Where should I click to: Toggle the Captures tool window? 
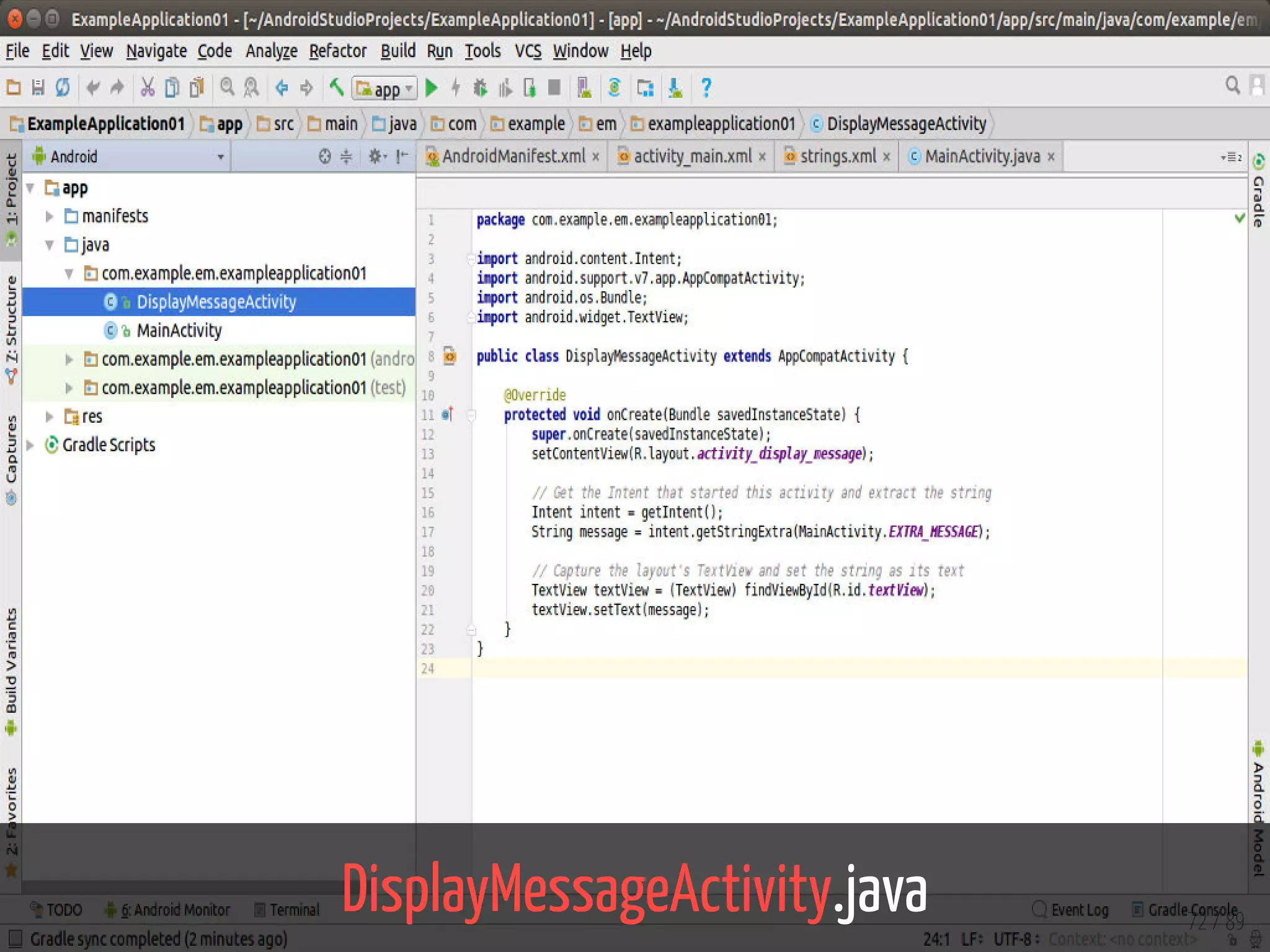coord(11,460)
